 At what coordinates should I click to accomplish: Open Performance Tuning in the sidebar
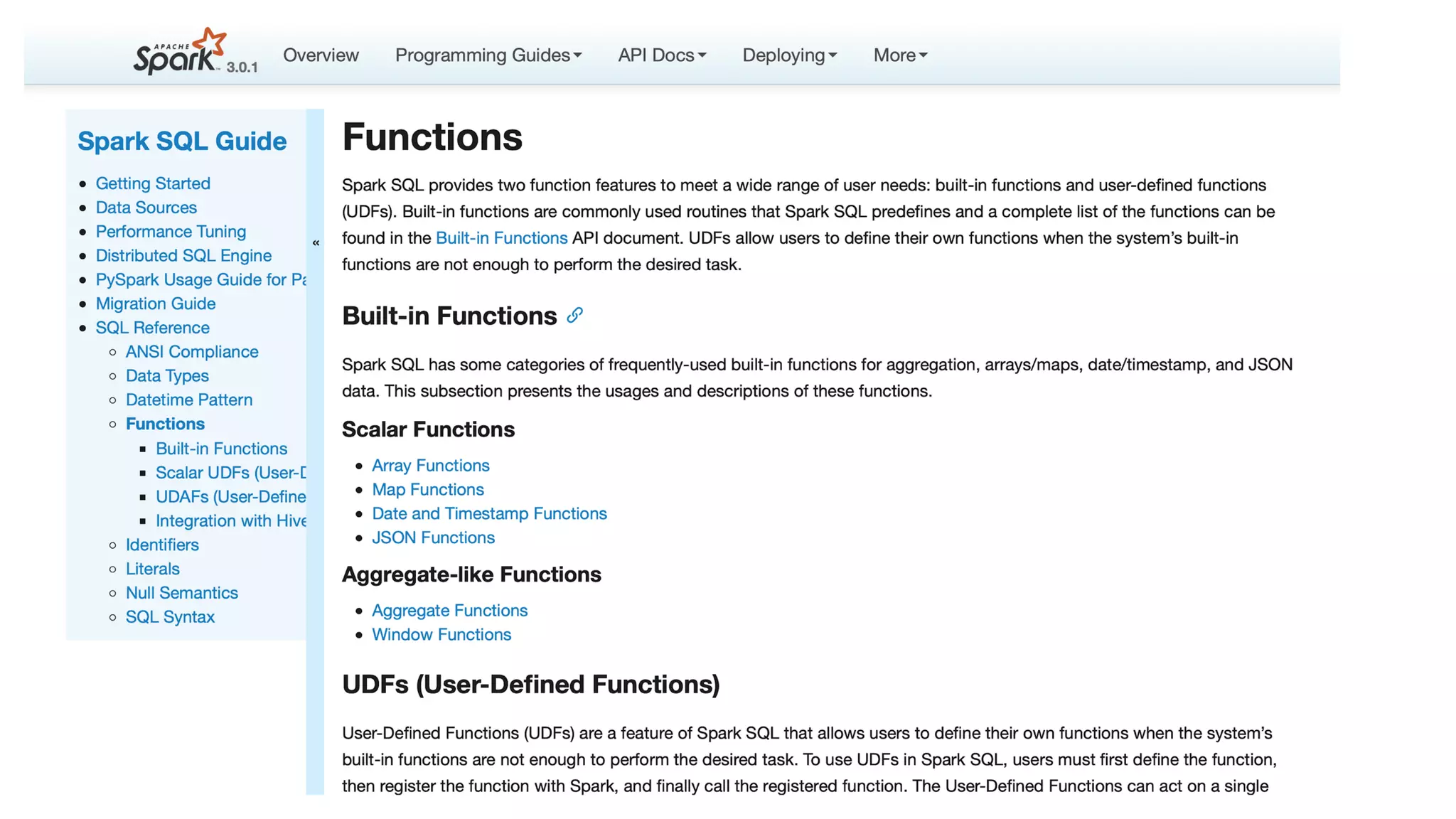pyautogui.click(x=171, y=232)
